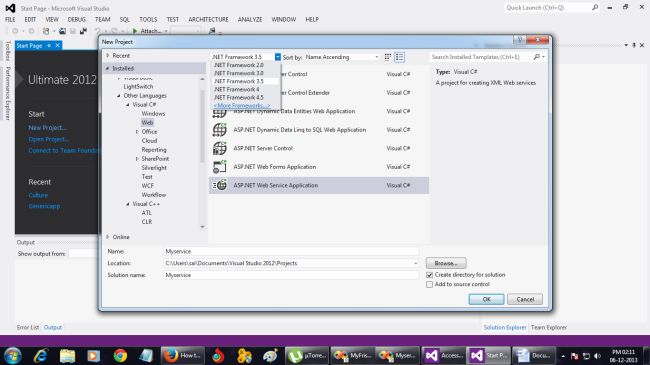Image resolution: width=650 pixels, height=365 pixels.
Task: Open the FILE menu
Action: point(10,19)
